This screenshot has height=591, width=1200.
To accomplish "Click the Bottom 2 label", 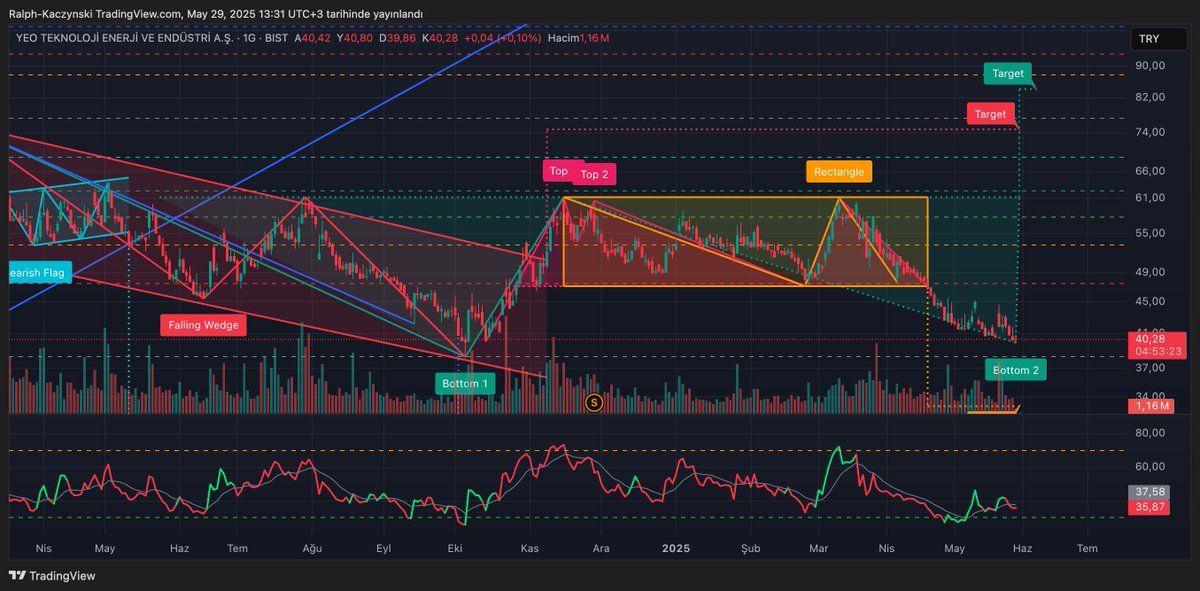I will 1017,370.
